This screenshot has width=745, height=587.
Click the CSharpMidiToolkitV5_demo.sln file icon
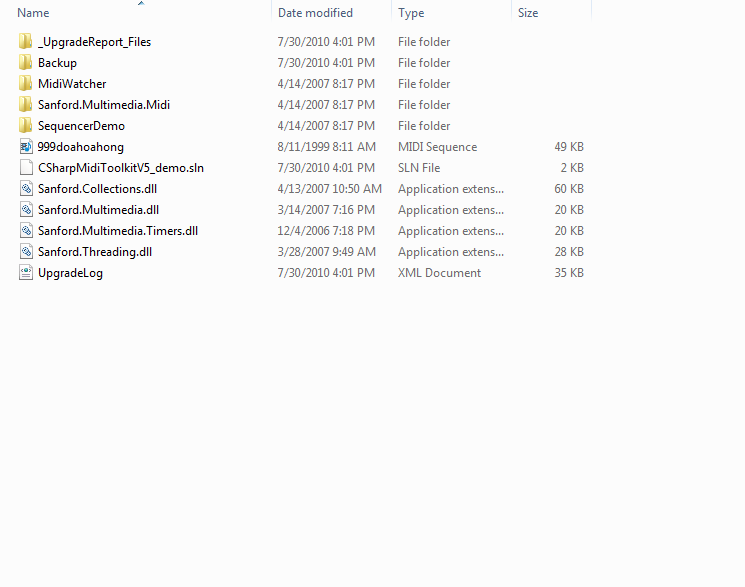[x=26, y=167]
